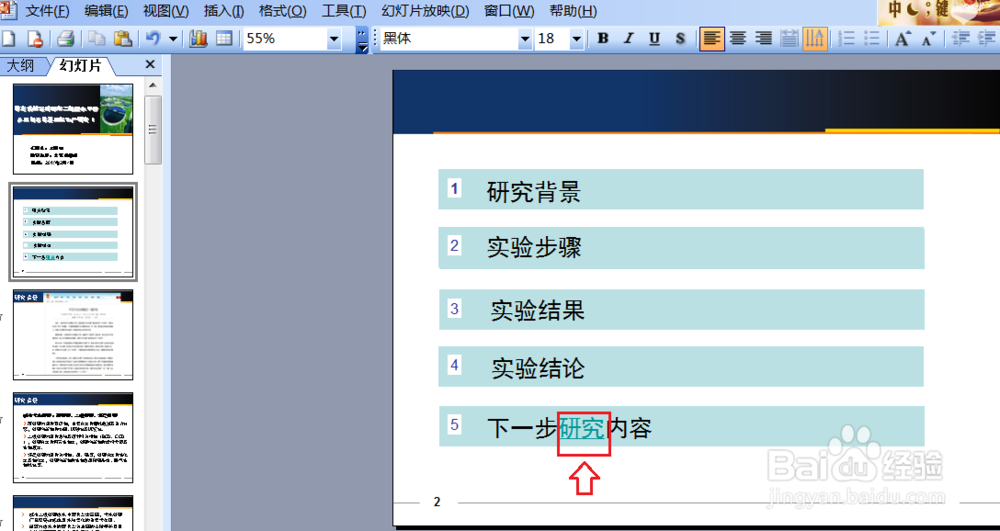Image resolution: width=1000 pixels, height=531 pixels.
Task: Open the 工具(T) menu
Action: [344, 11]
